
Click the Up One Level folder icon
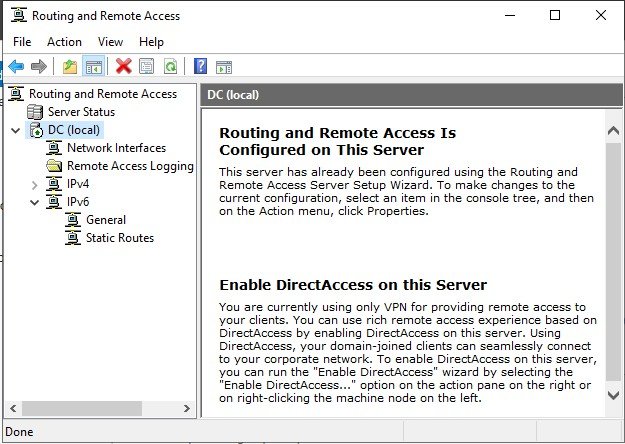click(x=70, y=66)
